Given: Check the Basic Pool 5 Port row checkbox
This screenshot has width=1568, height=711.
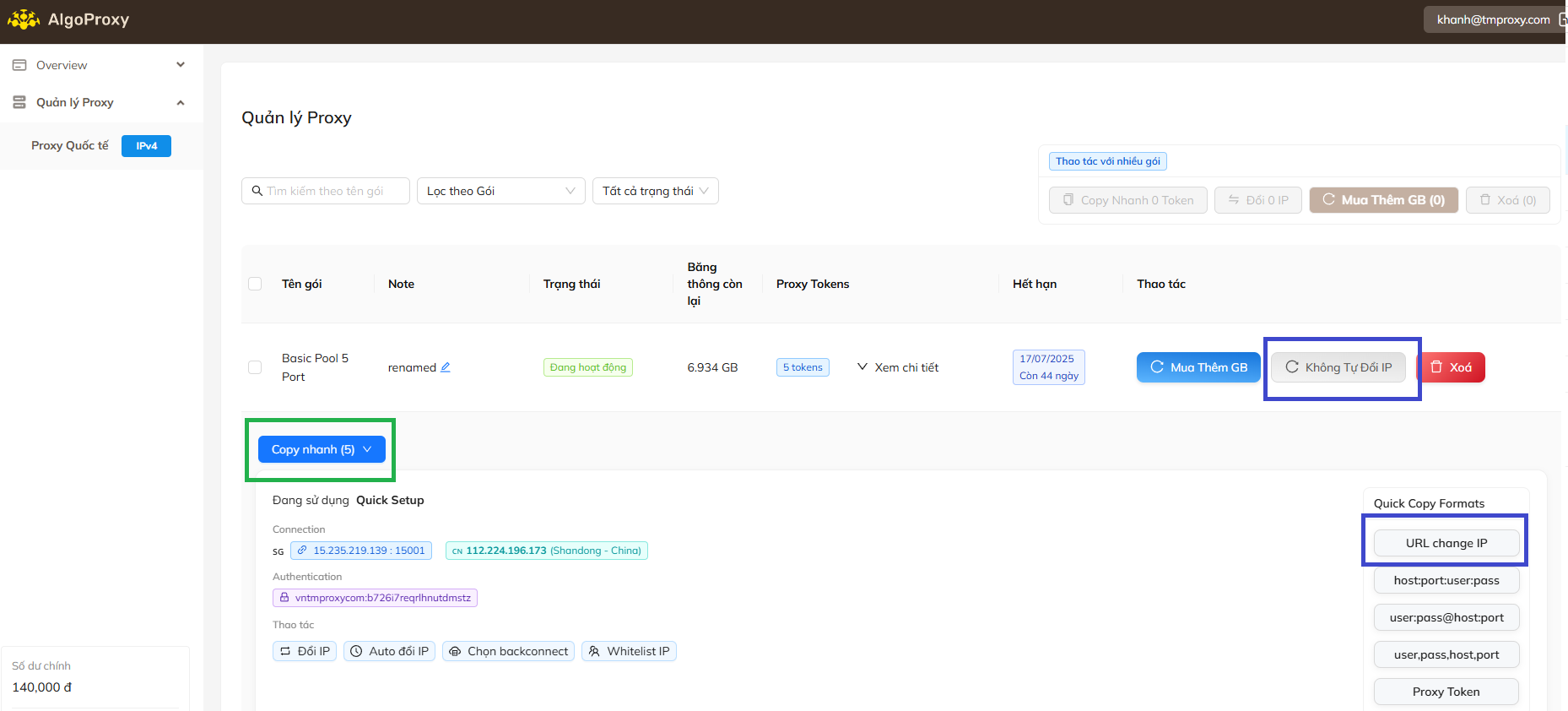Looking at the screenshot, I should [x=255, y=367].
